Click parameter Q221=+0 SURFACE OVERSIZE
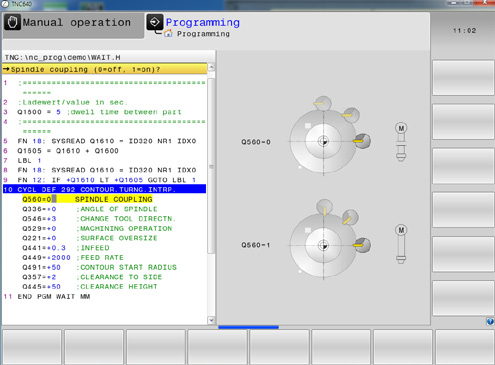The height and width of the screenshot is (365, 495). (x=90, y=238)
